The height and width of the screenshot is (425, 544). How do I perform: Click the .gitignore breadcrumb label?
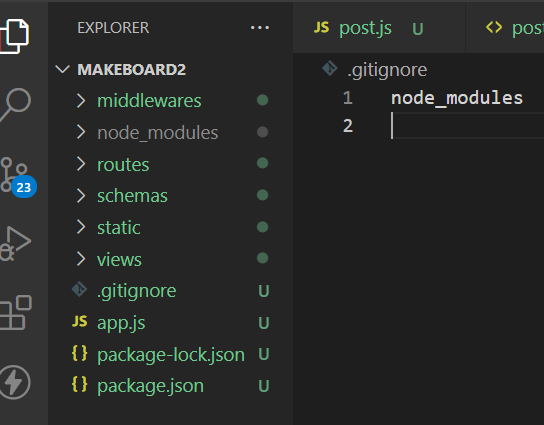coord(387,70)
